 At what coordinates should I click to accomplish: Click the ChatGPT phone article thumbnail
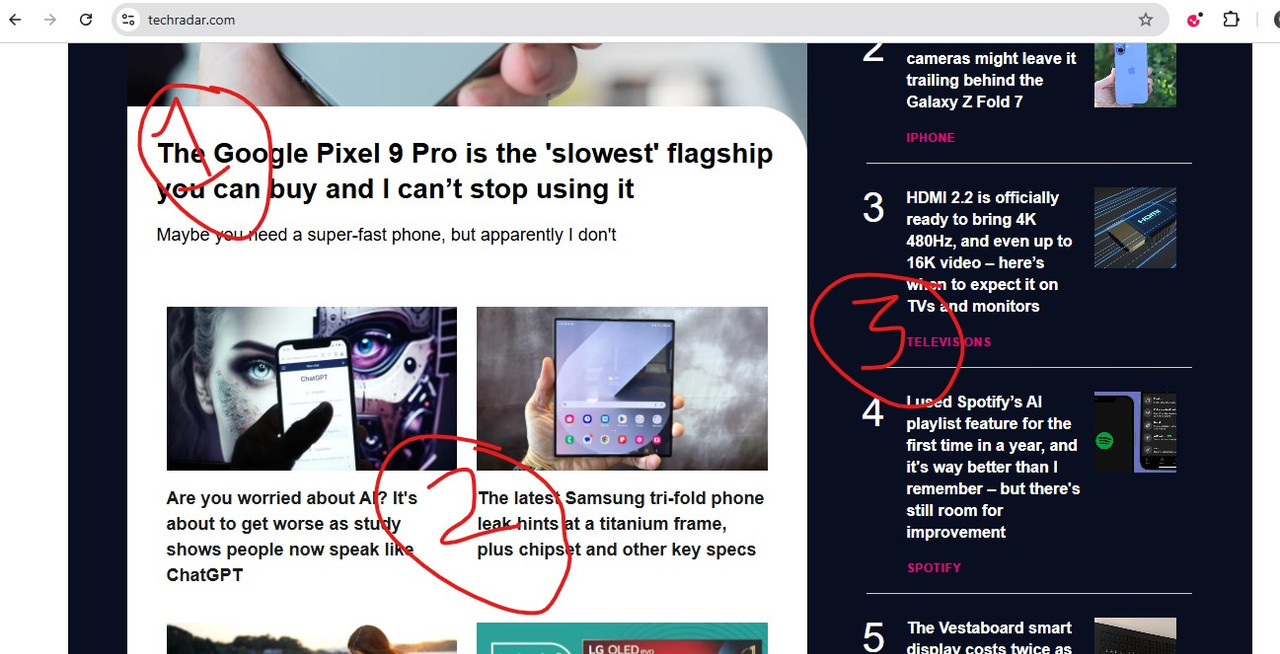(x=312, y=388)
